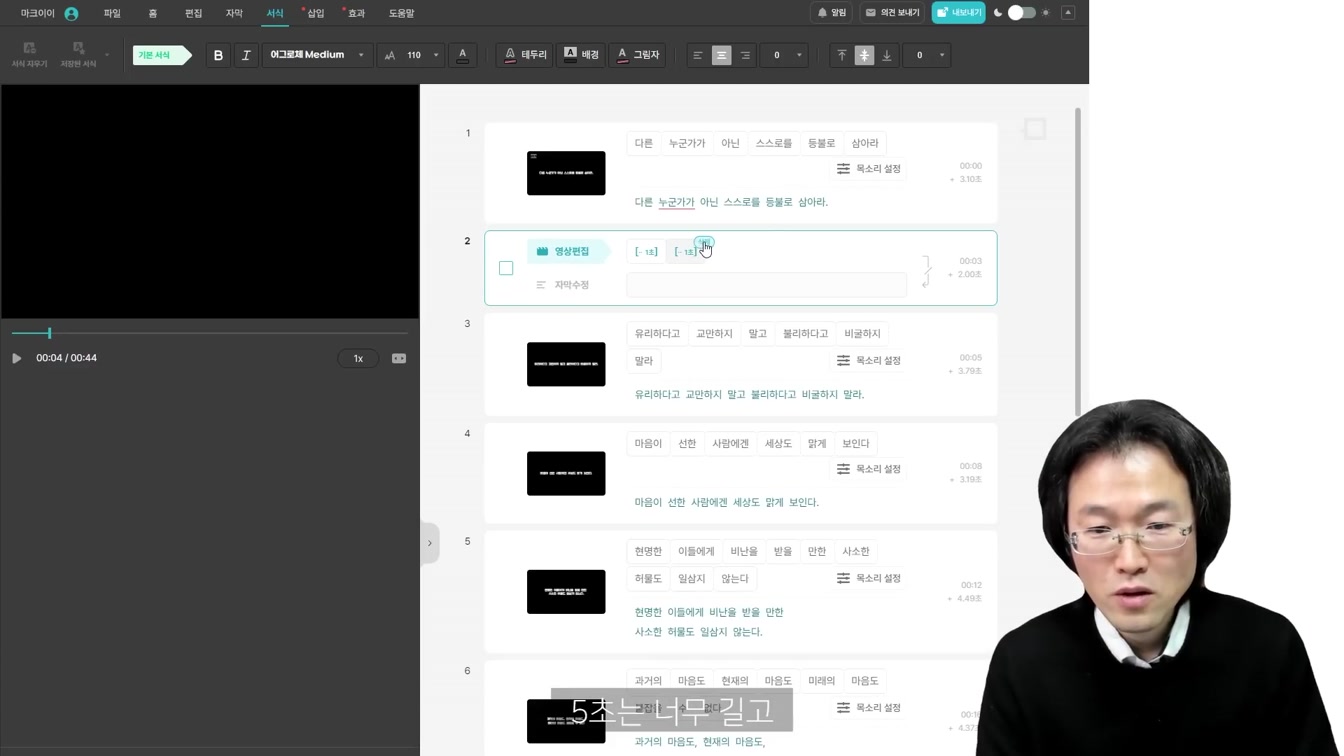Set vertical position to middle

864,55
